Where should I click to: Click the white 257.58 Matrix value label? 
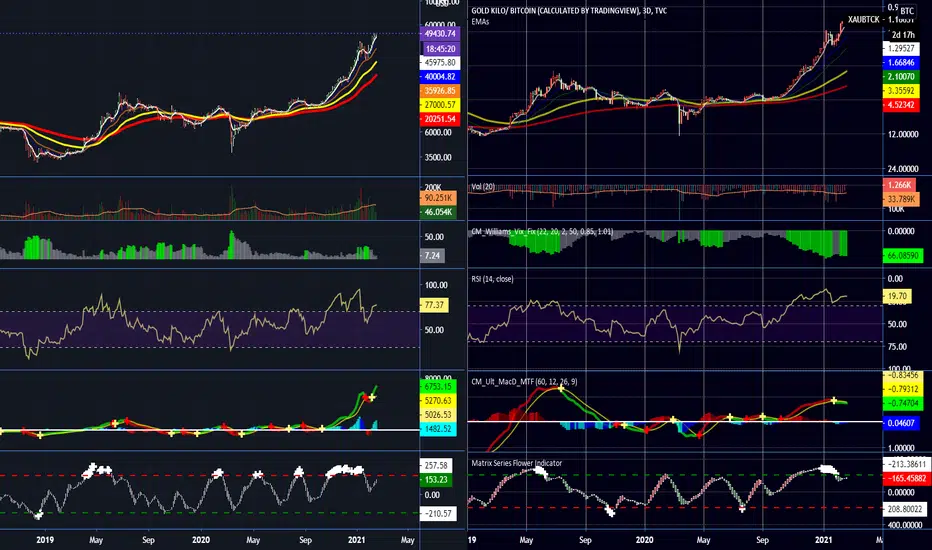click(x=436, y=466)
